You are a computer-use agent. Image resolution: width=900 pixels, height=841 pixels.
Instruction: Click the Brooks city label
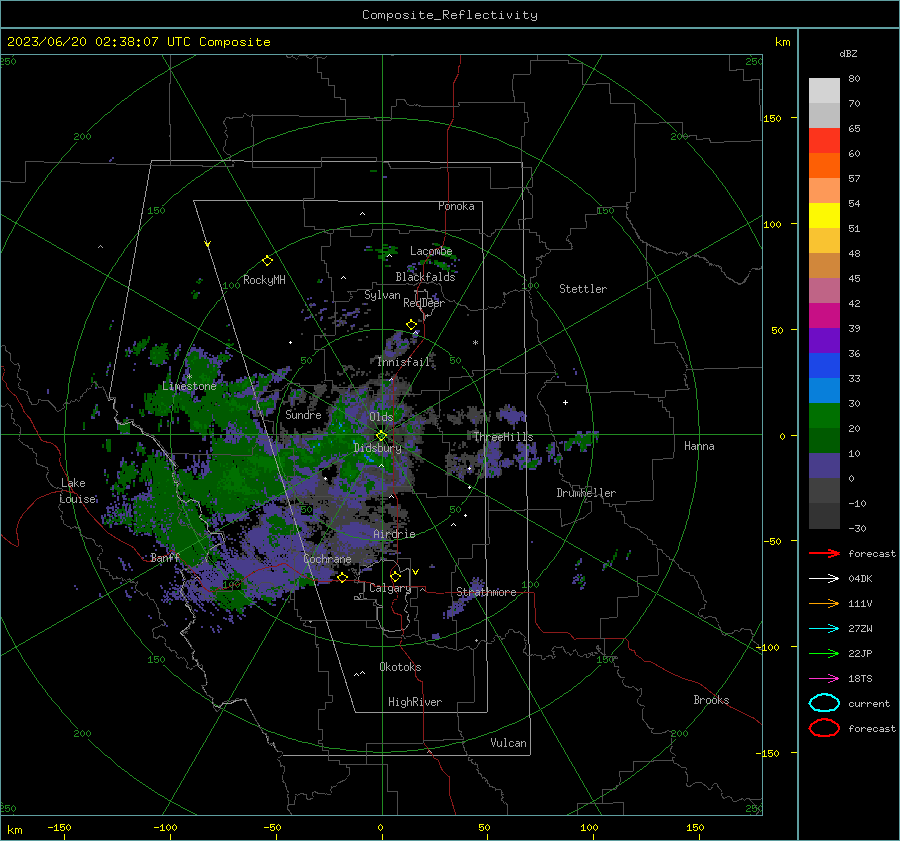click(x=711, y=700)
